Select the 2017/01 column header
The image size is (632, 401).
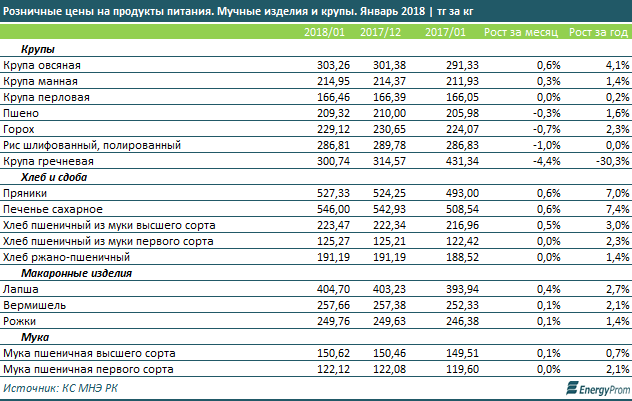[445, 32]
